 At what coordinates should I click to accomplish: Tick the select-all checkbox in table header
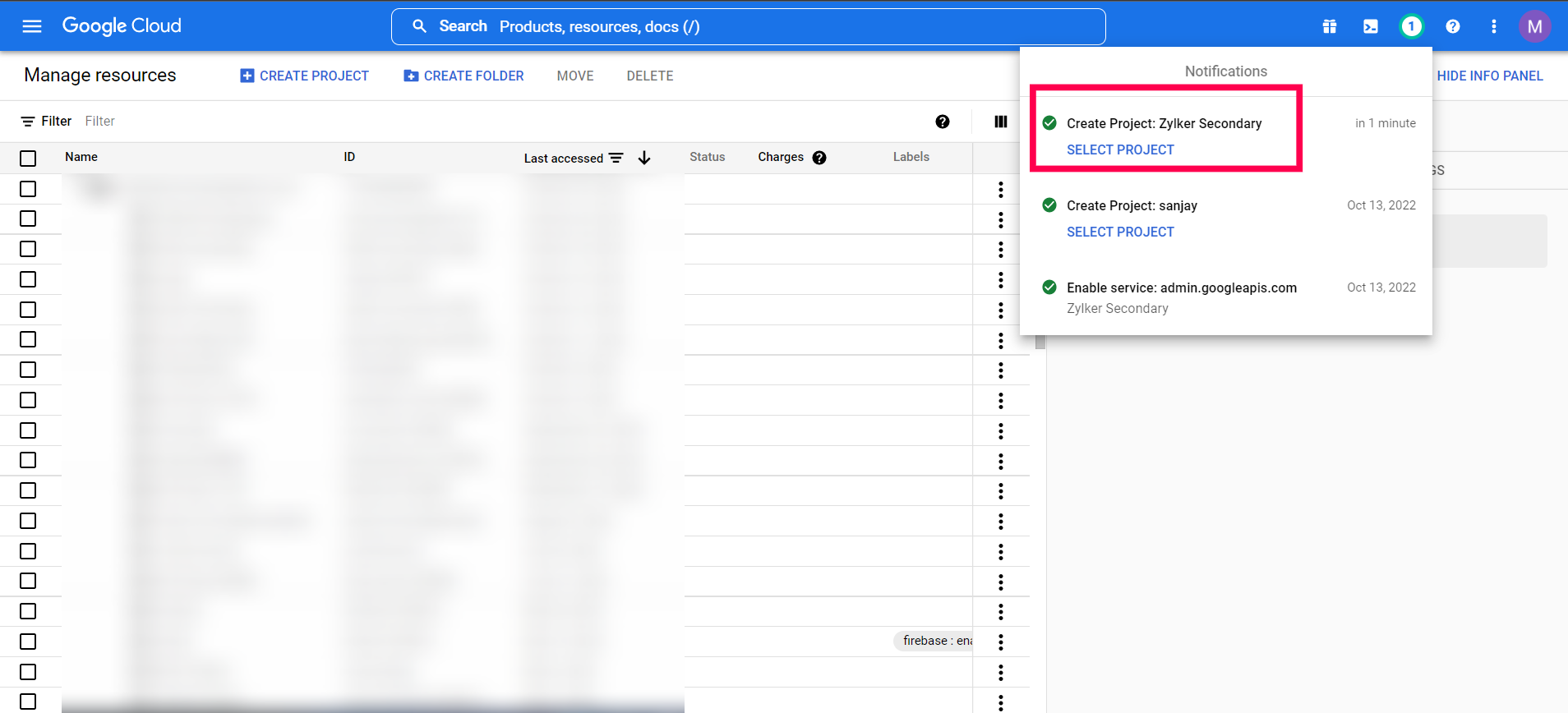click(28, 159)
